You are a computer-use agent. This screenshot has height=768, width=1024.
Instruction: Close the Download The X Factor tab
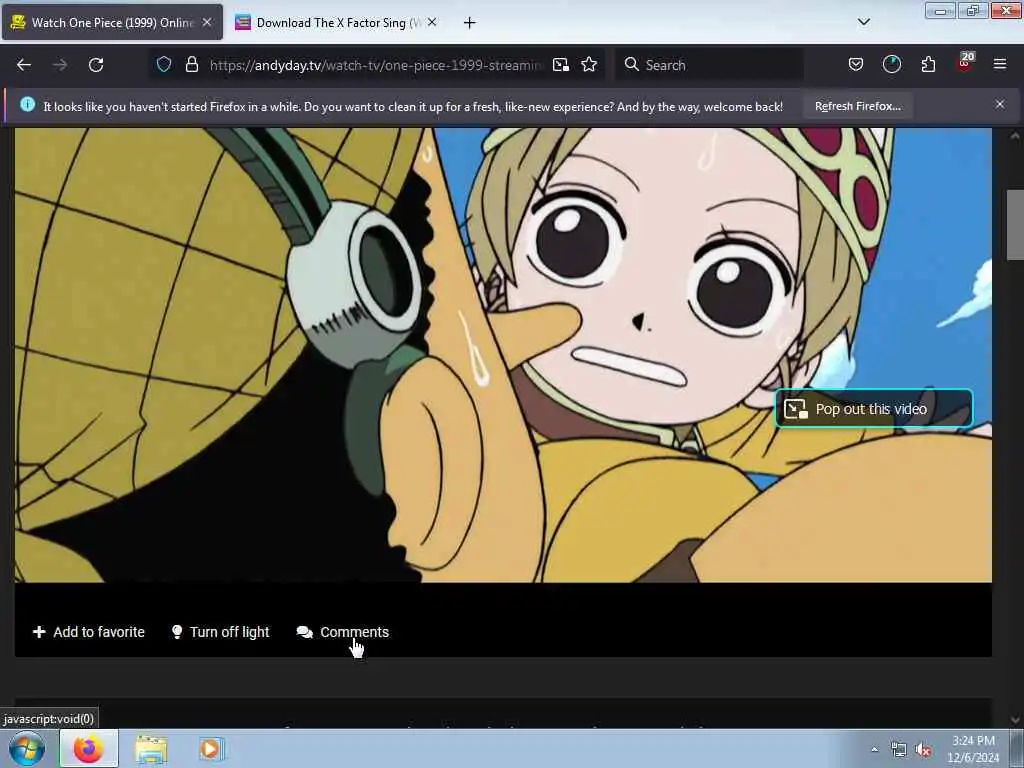(x=432, y=22)
